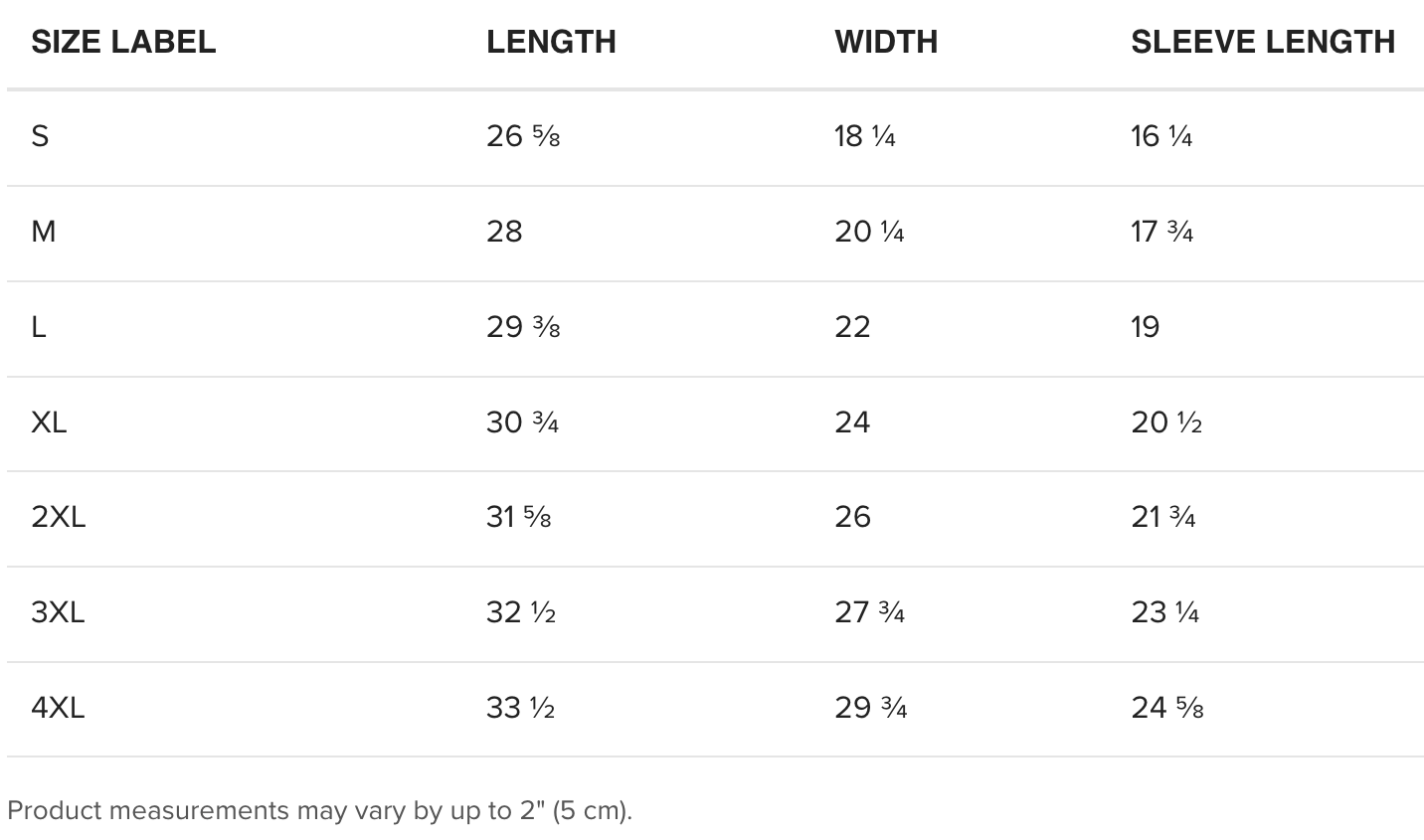The width and height of the screenshot is (1424, 840).
Task: Click the 30 ¾ length value for XL
Action: point(522,422)
